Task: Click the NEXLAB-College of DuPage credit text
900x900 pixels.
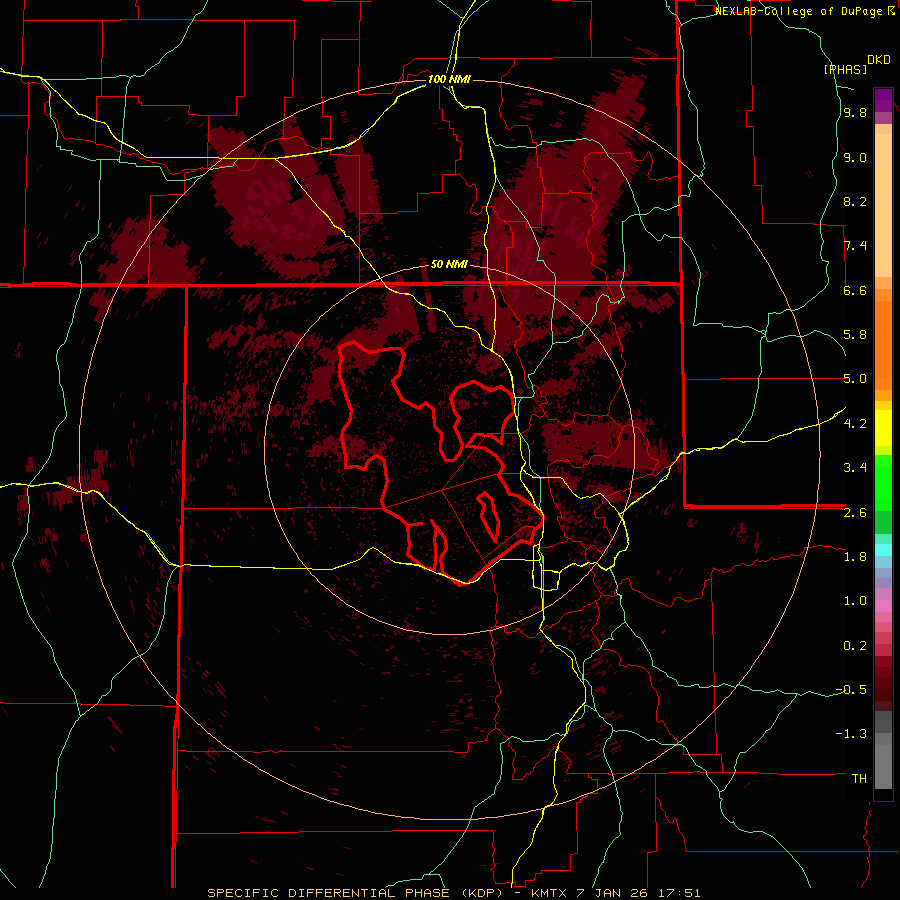Action: pos(800,11)
